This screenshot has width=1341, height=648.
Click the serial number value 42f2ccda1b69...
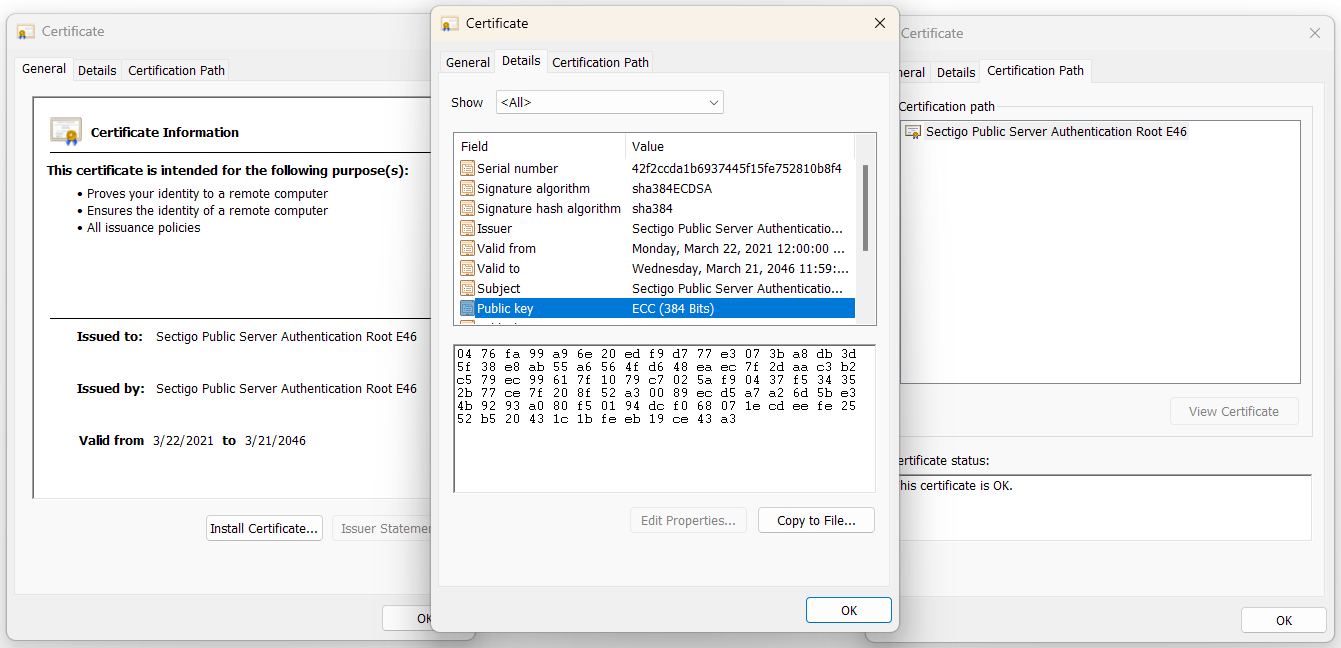[737, 168]
